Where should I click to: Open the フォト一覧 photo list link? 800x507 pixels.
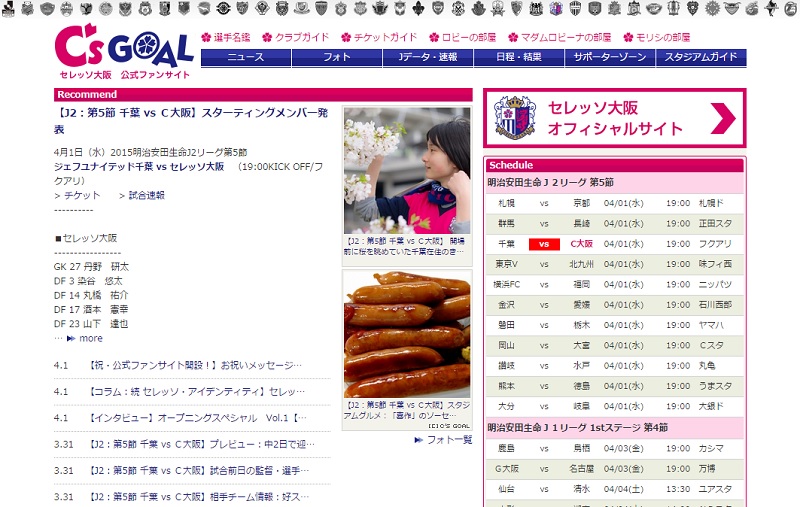pos(449,440)
